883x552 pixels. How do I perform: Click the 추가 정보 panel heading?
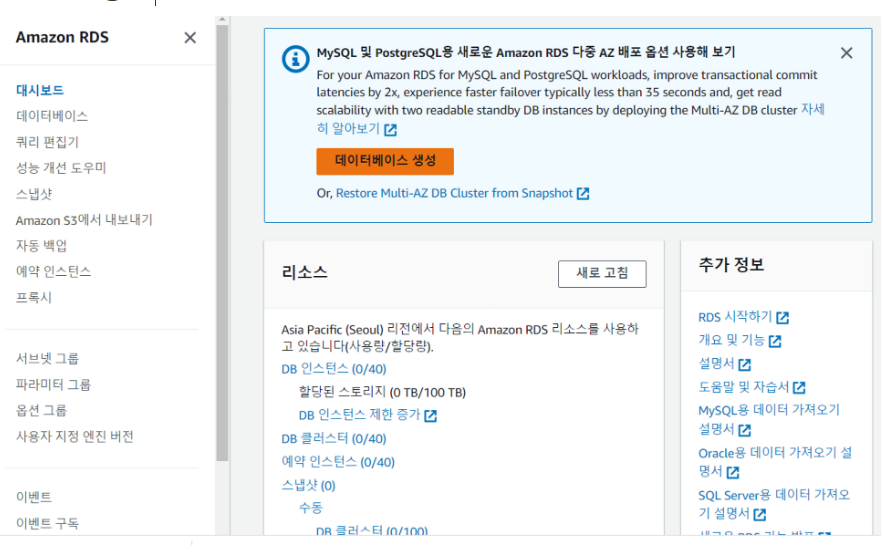tap(731, 265)
